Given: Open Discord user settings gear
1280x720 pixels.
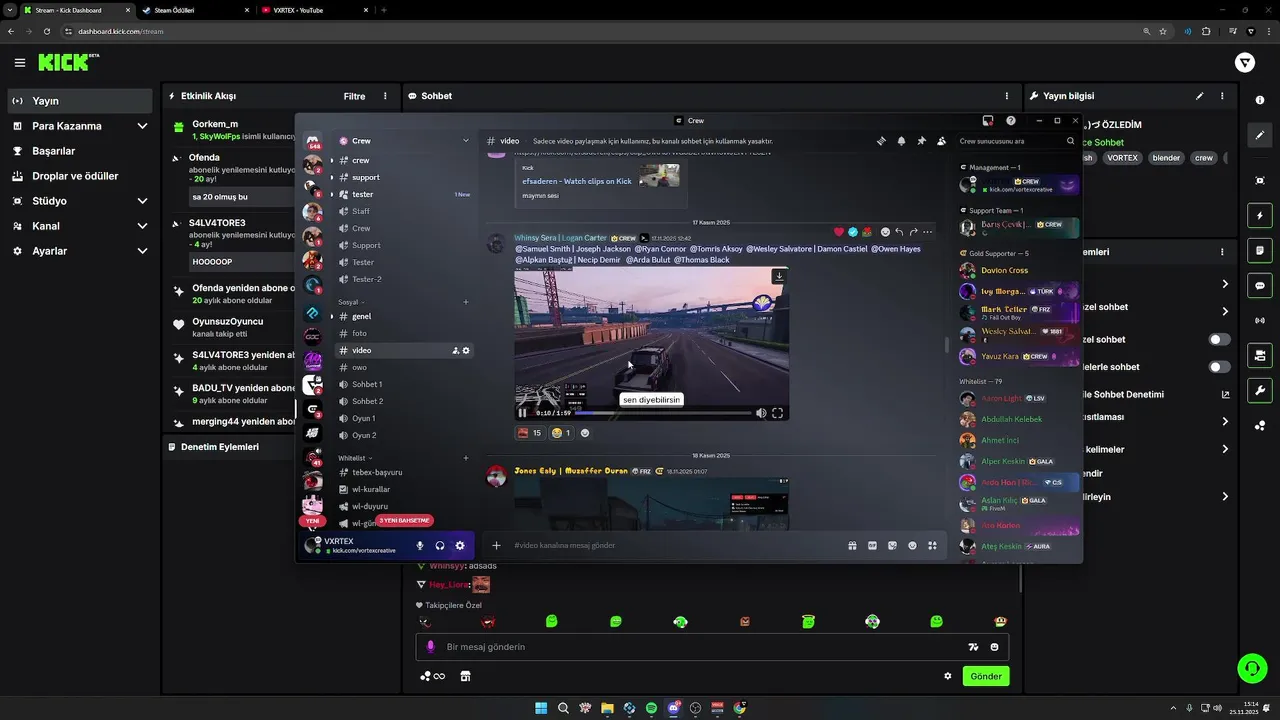Looking at the screenshot, I should tap(460, 545).
